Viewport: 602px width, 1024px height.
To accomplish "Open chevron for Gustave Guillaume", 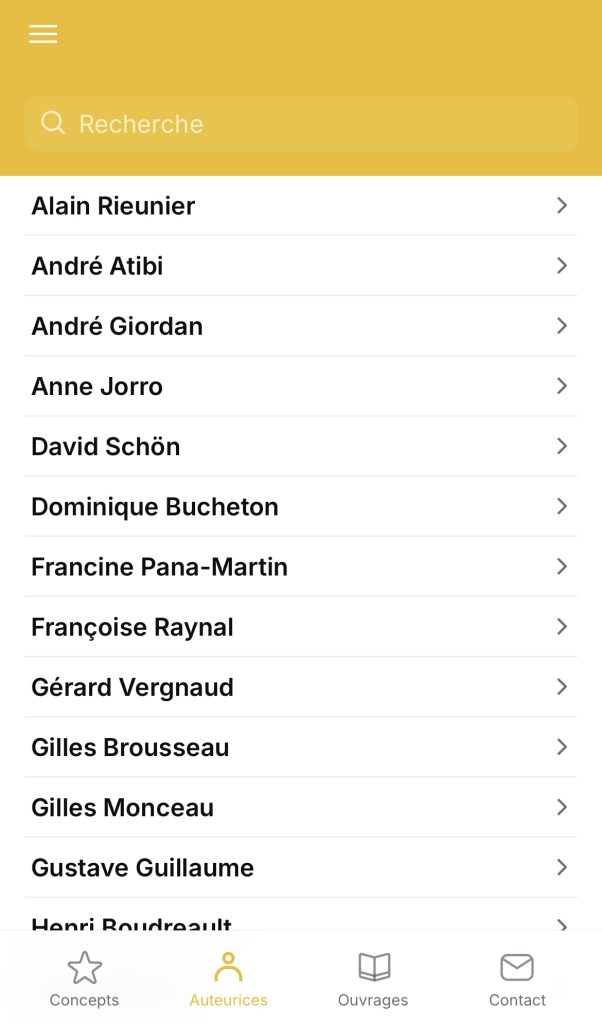I will 562,867.
